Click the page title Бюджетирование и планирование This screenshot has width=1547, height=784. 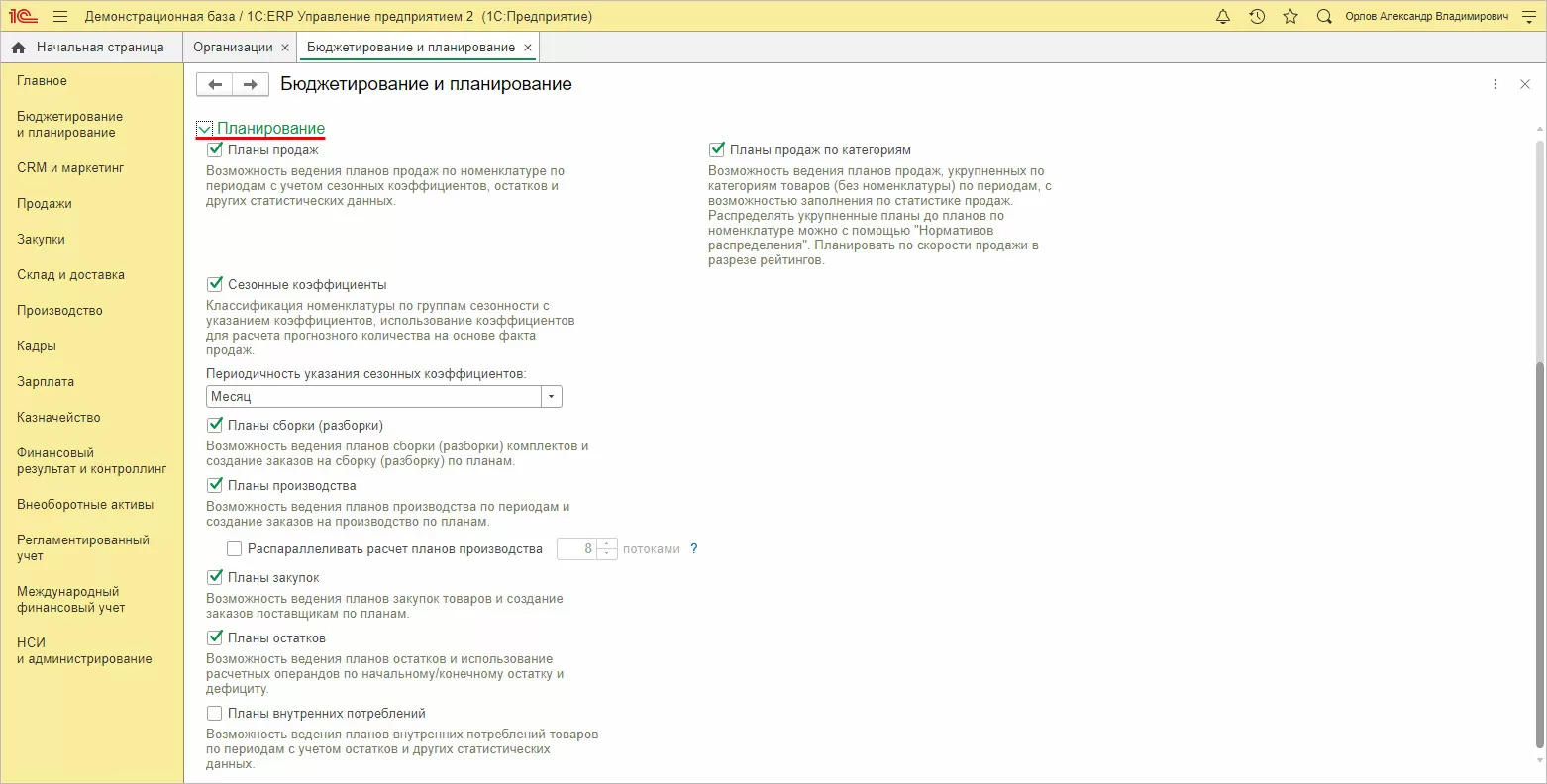pos(427,85)
